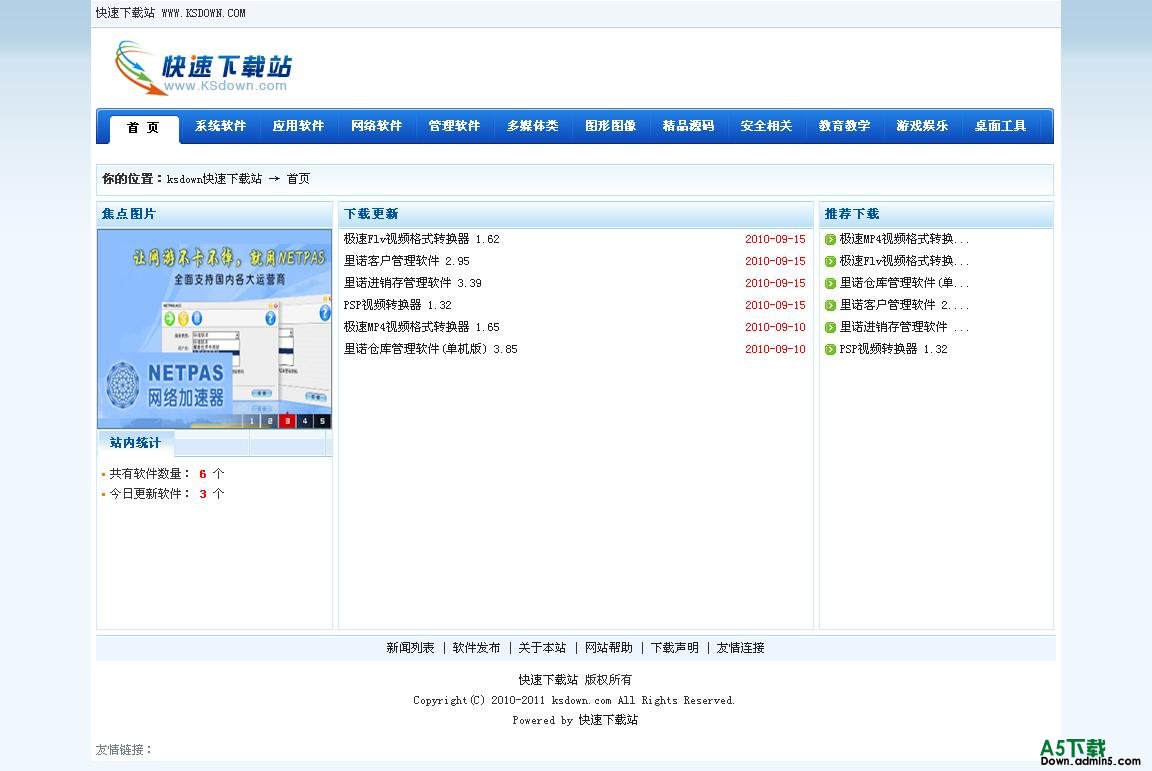Open 极速Flv视频格式转换器 1.62 download link
The height and width of the screenshot is (771, 1152).
(421, 239)
